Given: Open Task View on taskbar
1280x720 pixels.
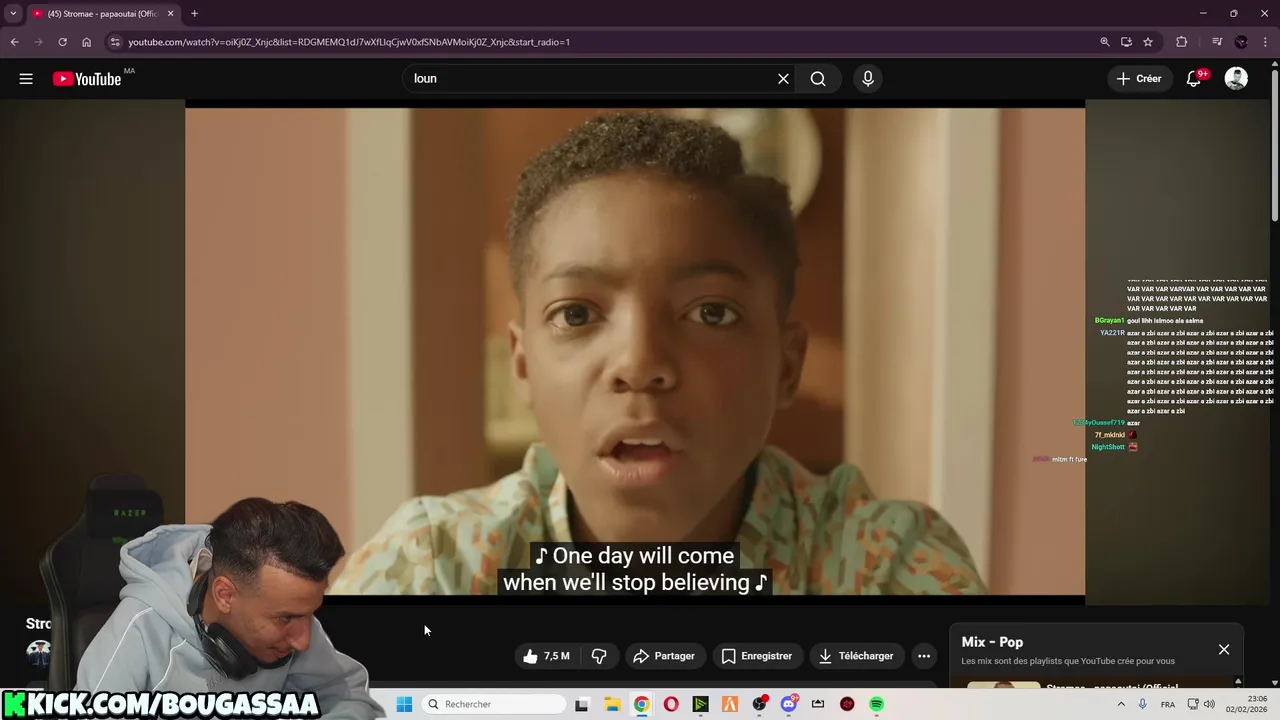Looking at the screenshot, I should point(582,704).
